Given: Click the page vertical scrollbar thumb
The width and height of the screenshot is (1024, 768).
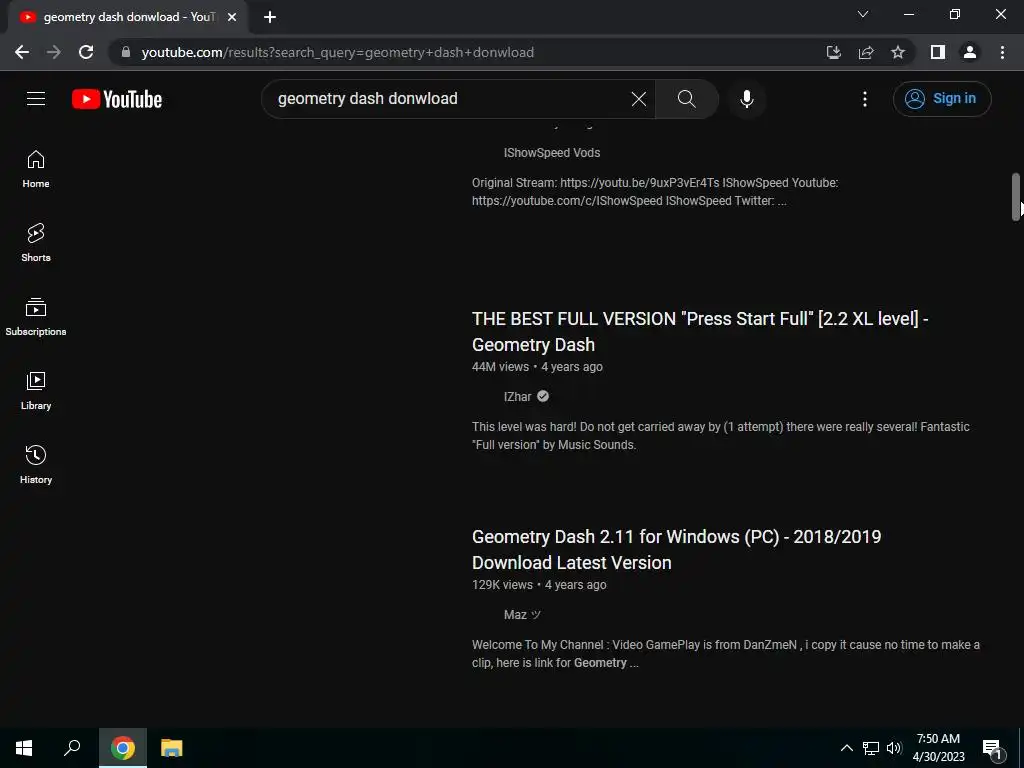Looking at the screenshot, I should point(1016,197).
